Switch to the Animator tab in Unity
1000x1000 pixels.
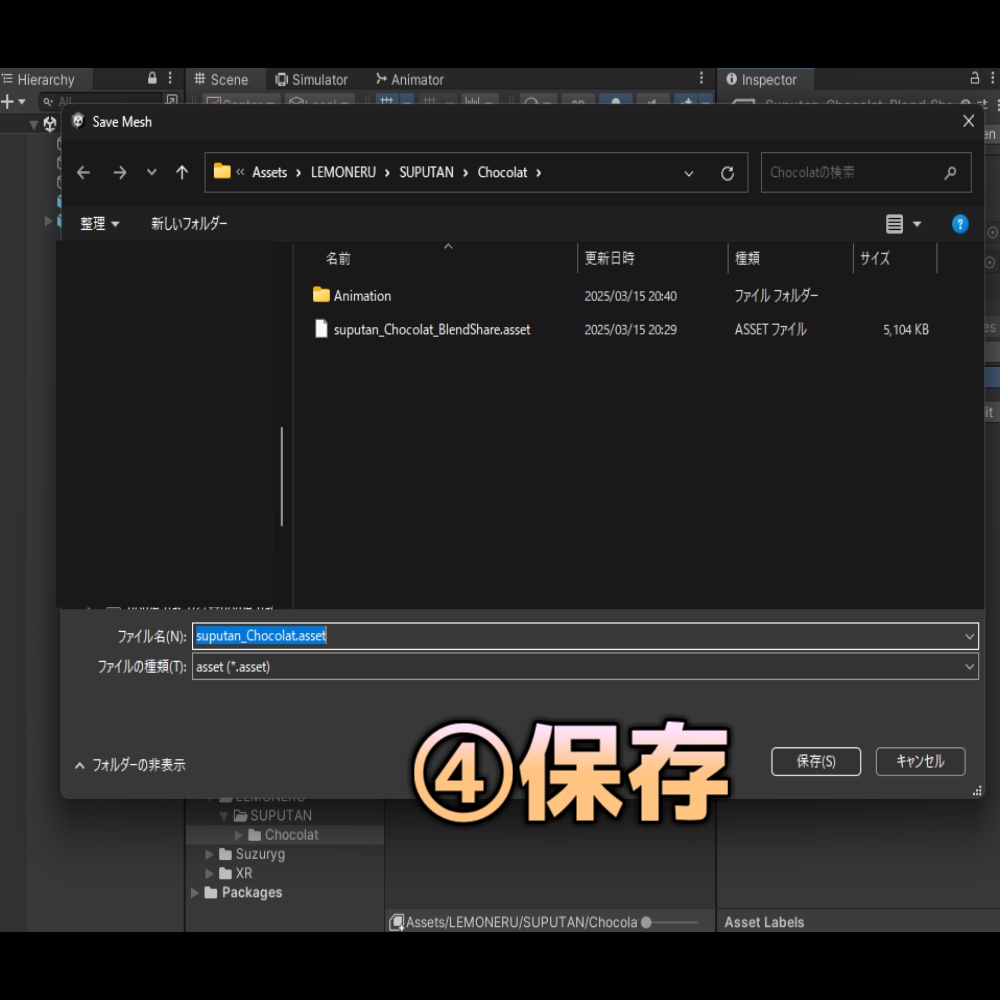pyautogui.click(x=409, y=79)
